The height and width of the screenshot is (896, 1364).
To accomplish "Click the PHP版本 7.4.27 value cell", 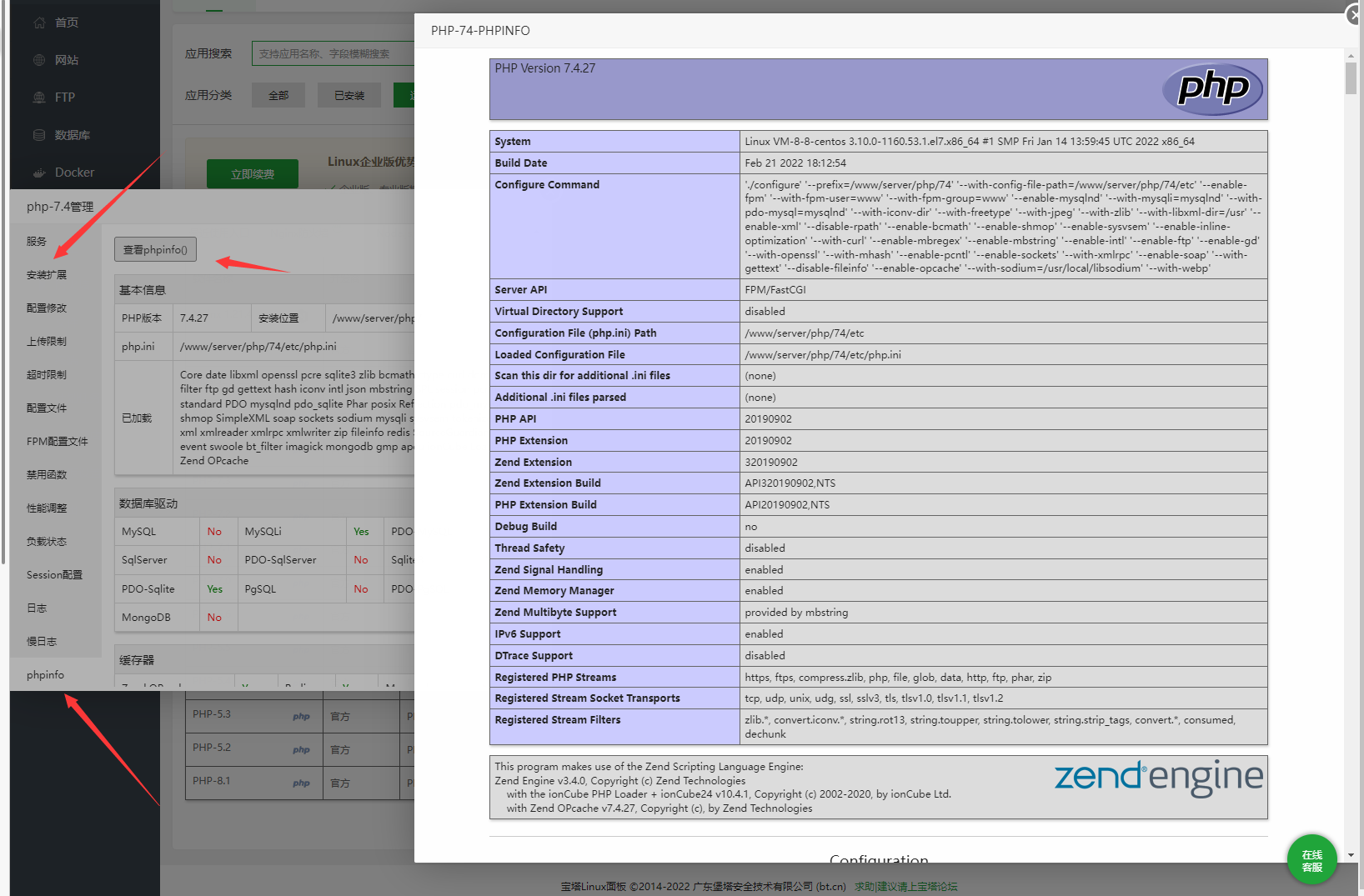I will [212, 318].
